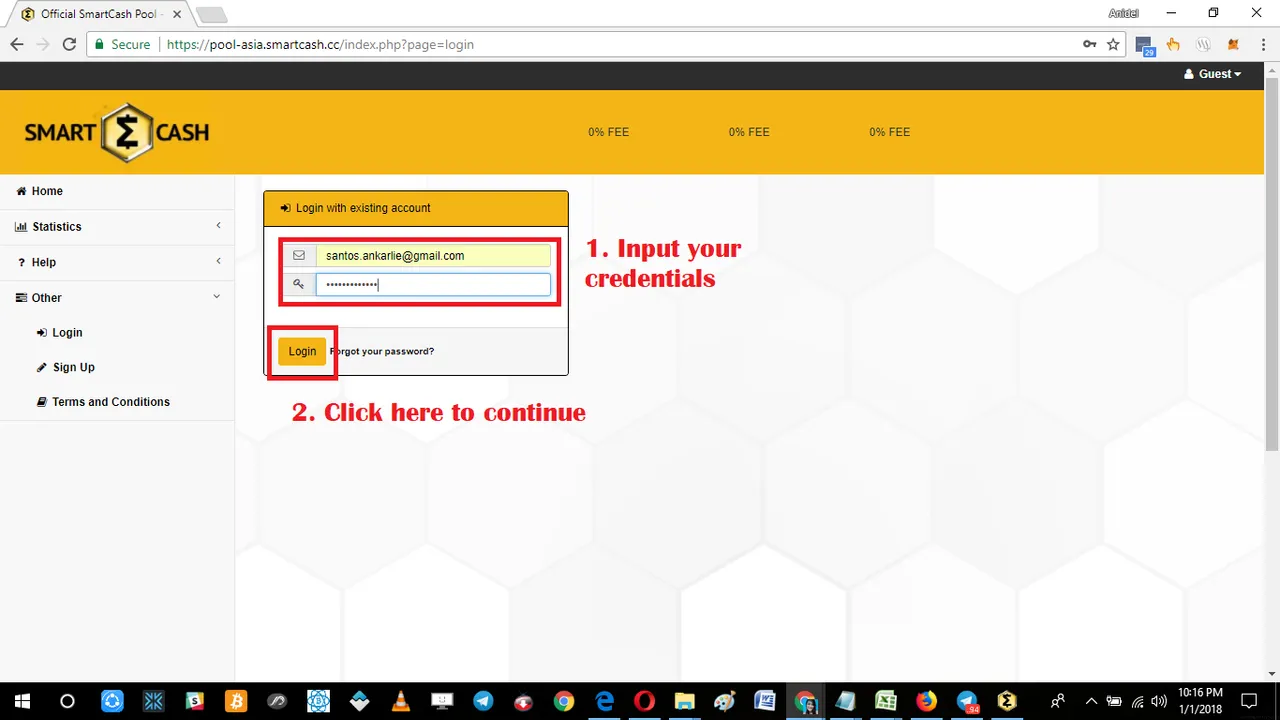Click the SmartCash logo in the header
The height and width of the screenshot is (720, 1280).
pyautogui.click(x=117, y=132)
